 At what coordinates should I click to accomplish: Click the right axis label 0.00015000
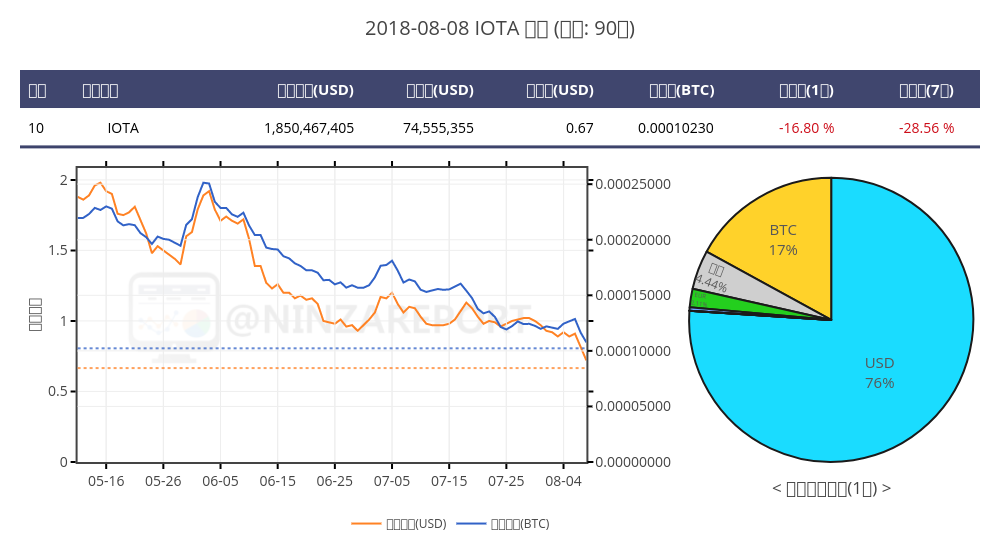click(x=633, y=295)
